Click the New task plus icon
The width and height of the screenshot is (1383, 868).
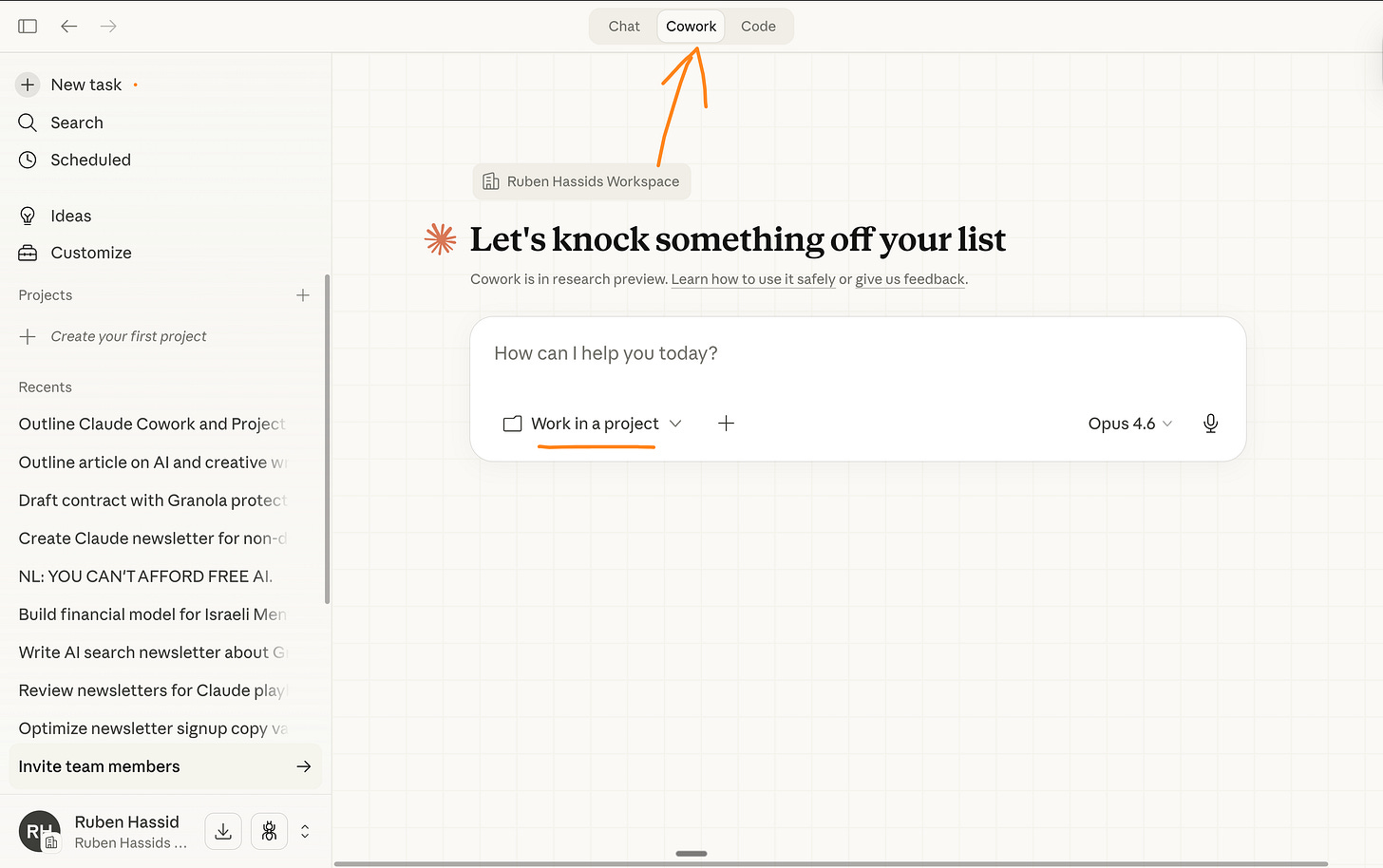[28, 85]
